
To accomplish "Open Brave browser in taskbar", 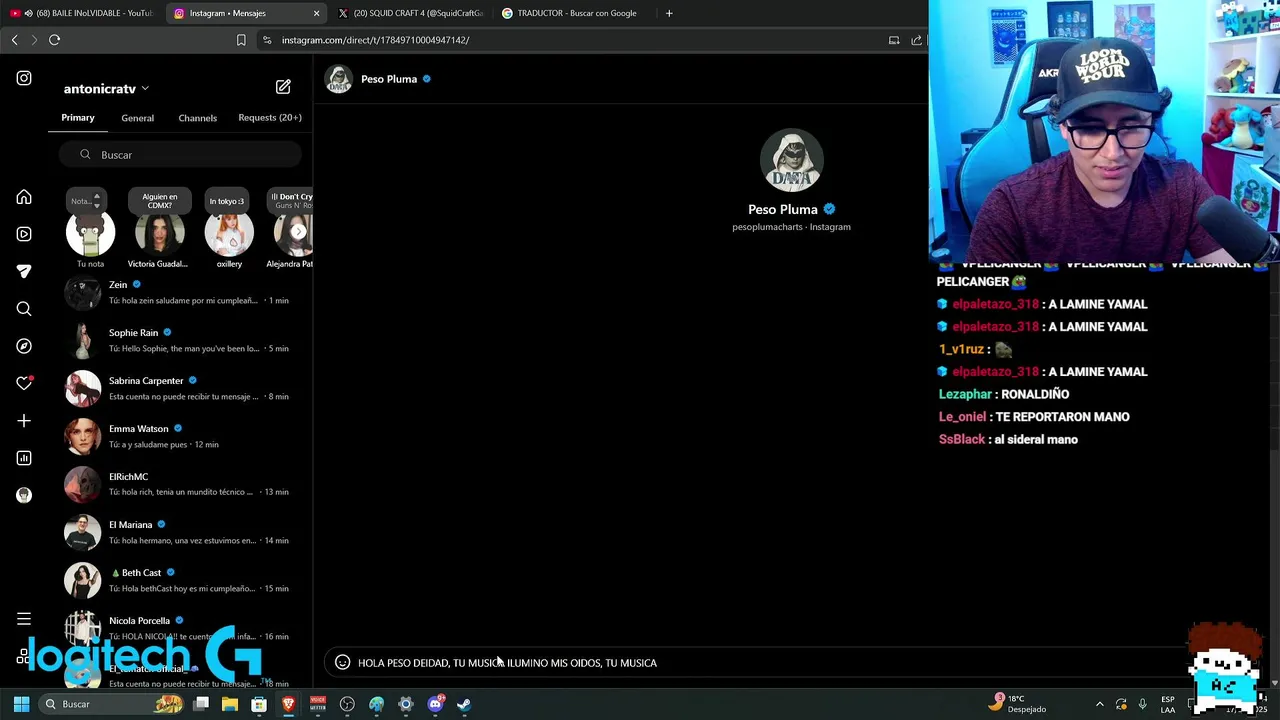I will 289,704.
